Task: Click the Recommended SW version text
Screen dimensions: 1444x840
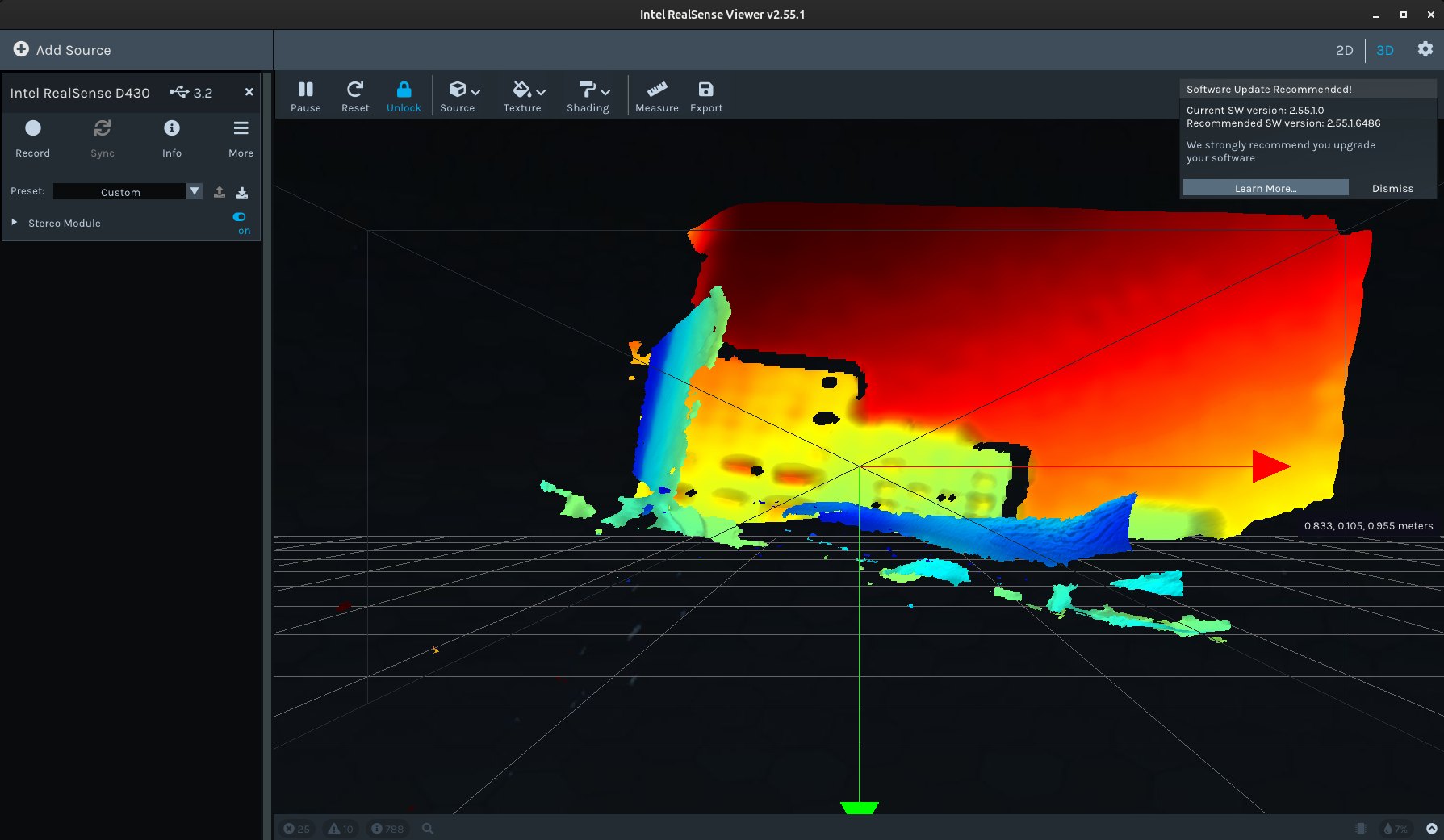Action: click(1283, 123)
